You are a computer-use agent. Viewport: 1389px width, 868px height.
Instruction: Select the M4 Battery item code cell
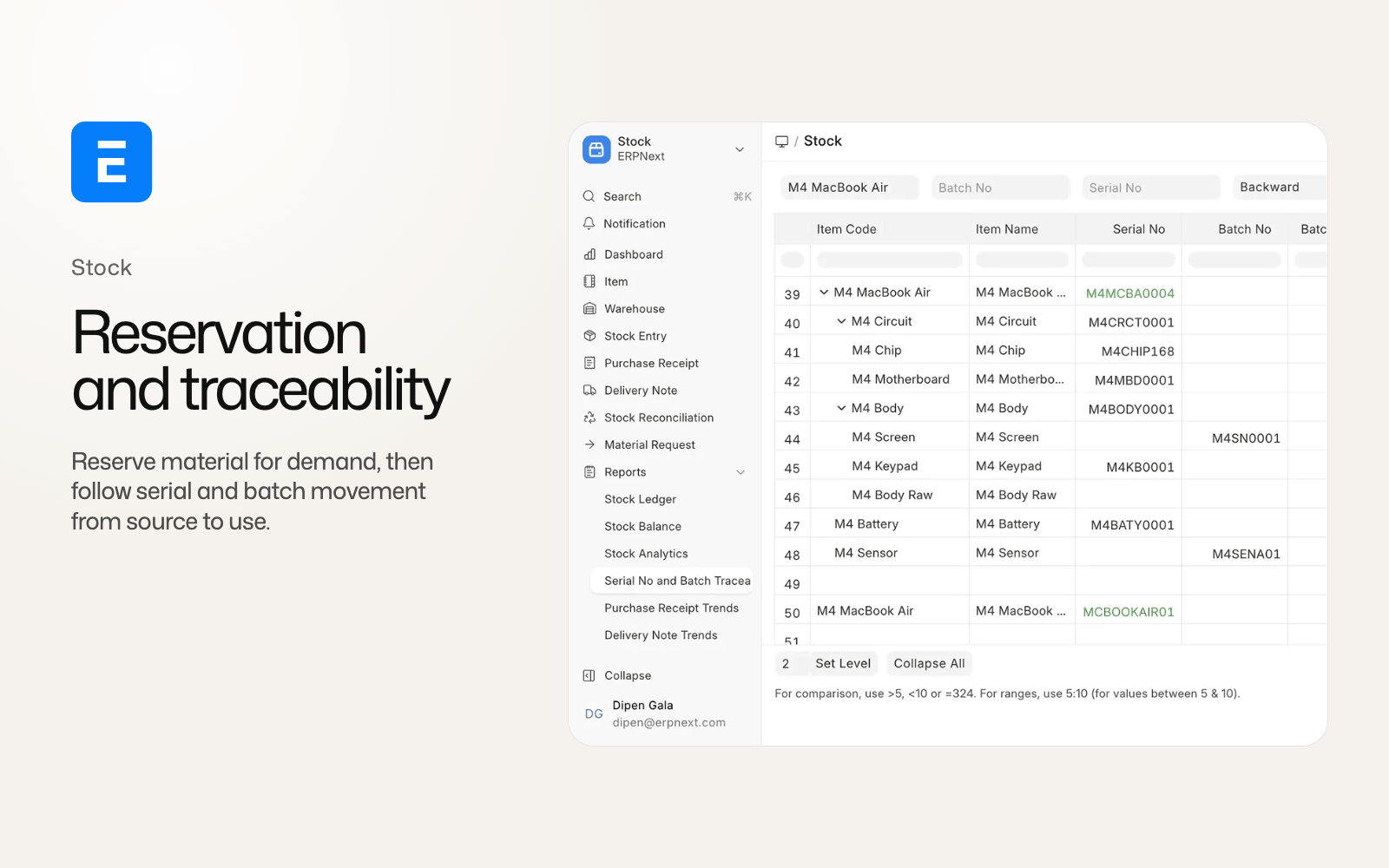pos(889,524)
